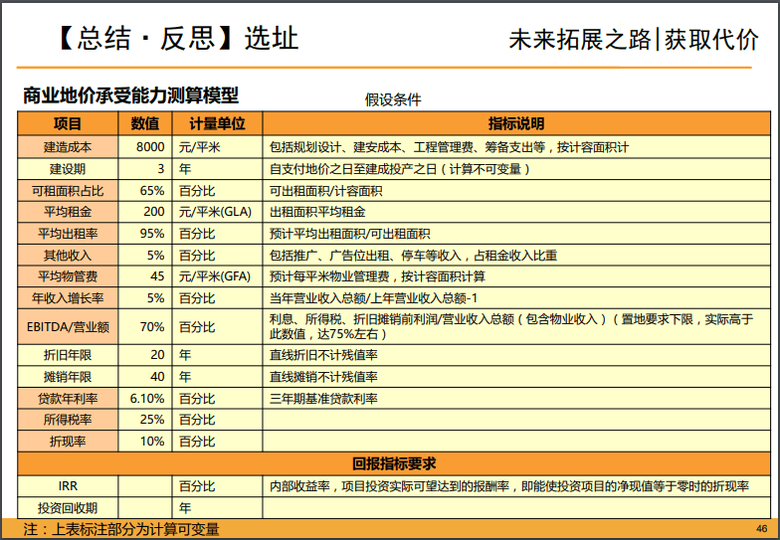Click the 计量单位 column header
This screenshot has width=780, height=540.
coord(217,124)
